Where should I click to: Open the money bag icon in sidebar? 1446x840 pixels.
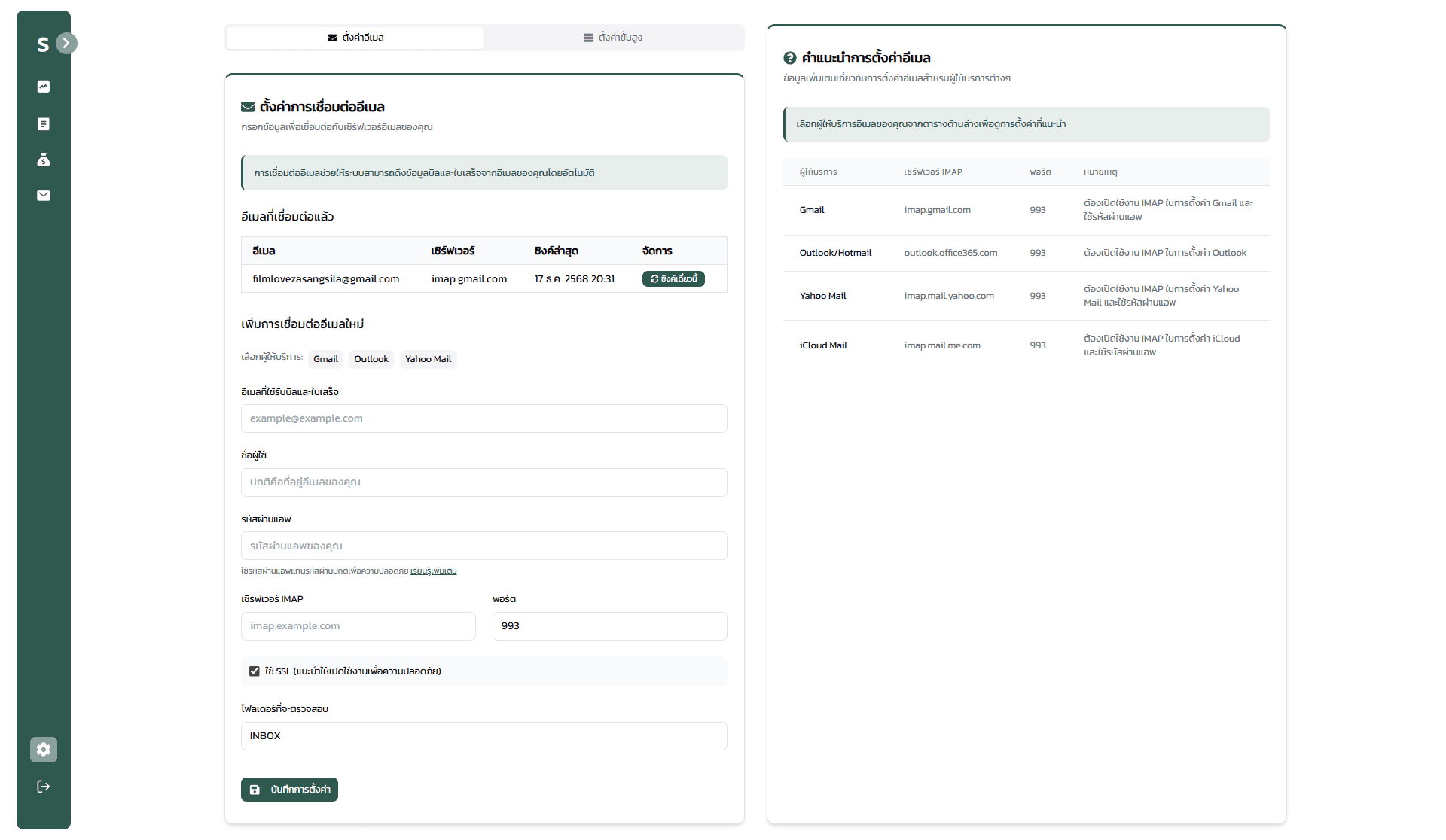click(x=44, y=160)
